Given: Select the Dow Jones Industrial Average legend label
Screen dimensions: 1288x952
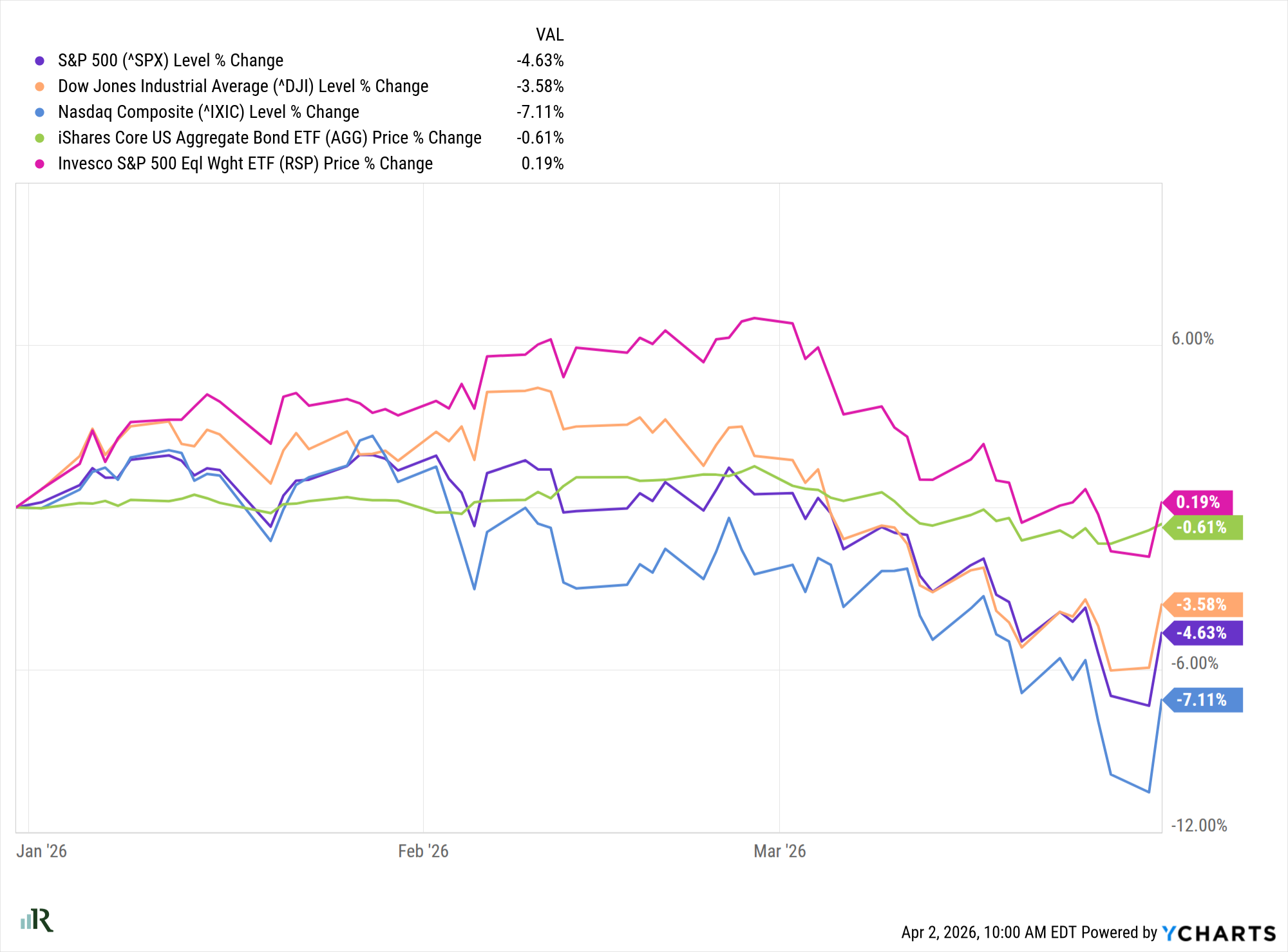Looking at the screenshot, I should coord(243,86).
